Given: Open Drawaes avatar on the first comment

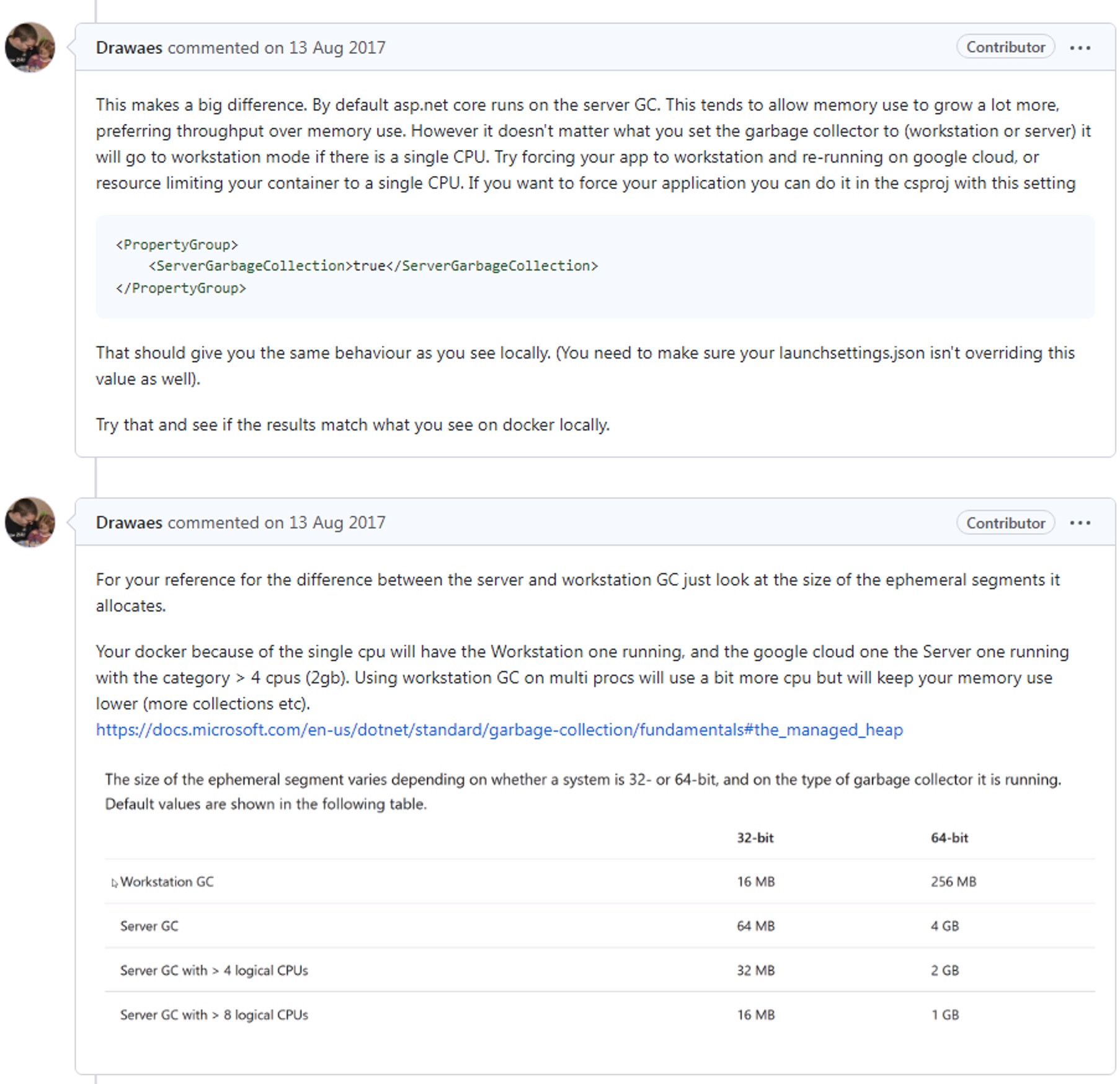Looking at the screenshot, I should pyautogui.click(x=30, y=48).
